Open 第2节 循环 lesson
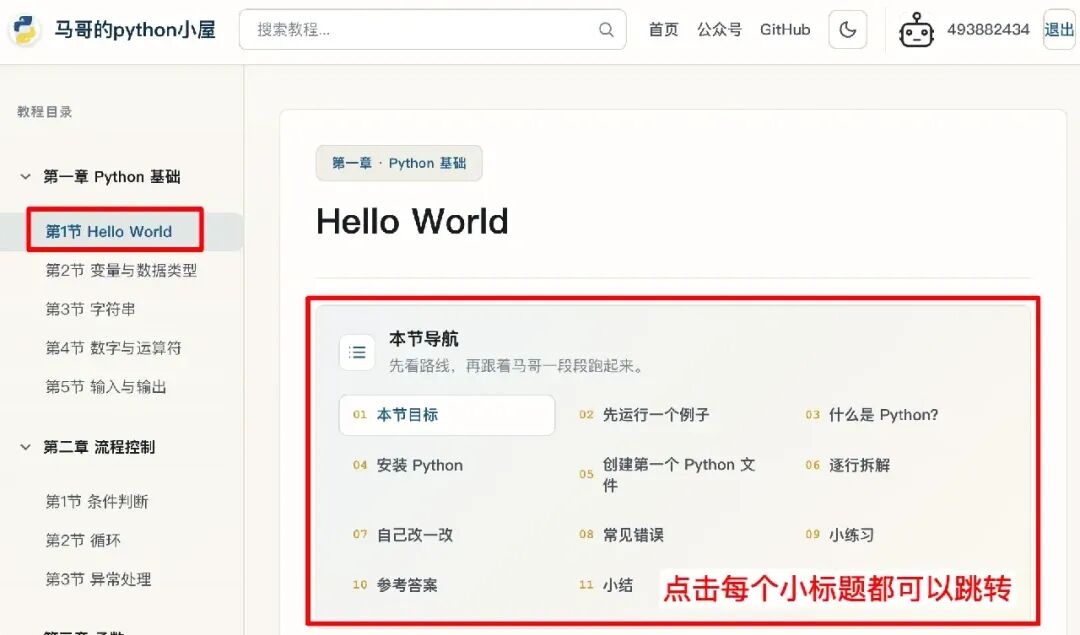 pos(83,541)
